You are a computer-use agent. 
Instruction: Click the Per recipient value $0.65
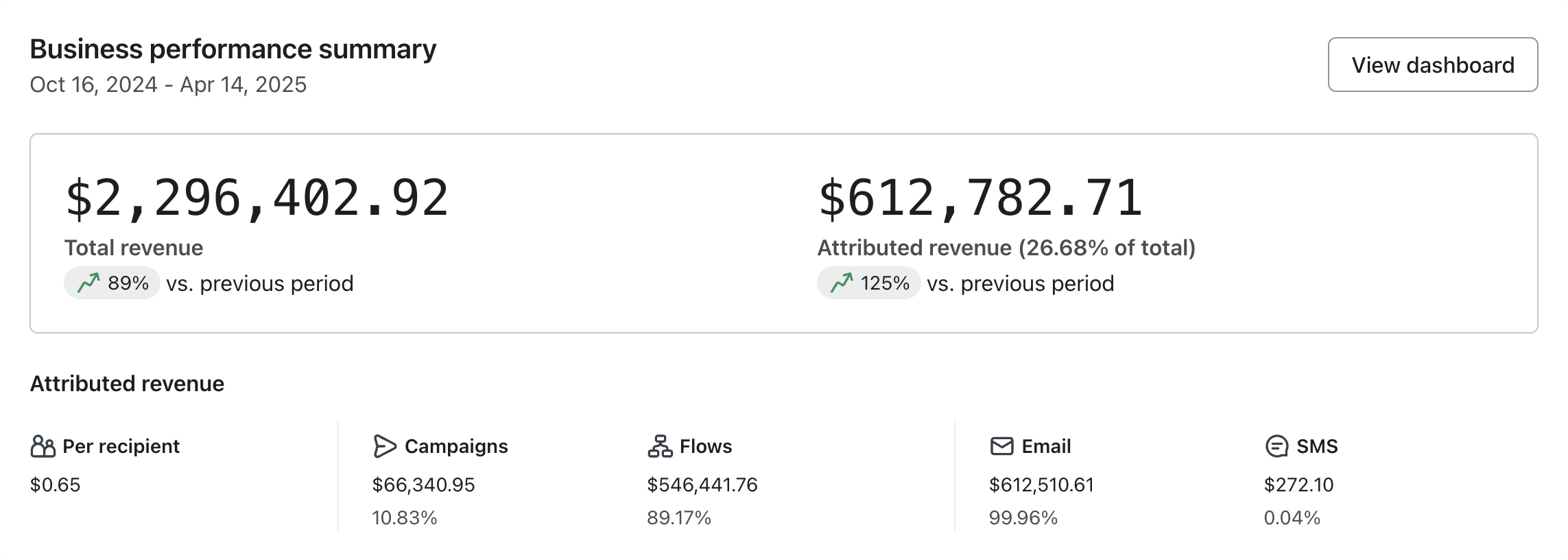pyautogui.click(x=55, y=485)
